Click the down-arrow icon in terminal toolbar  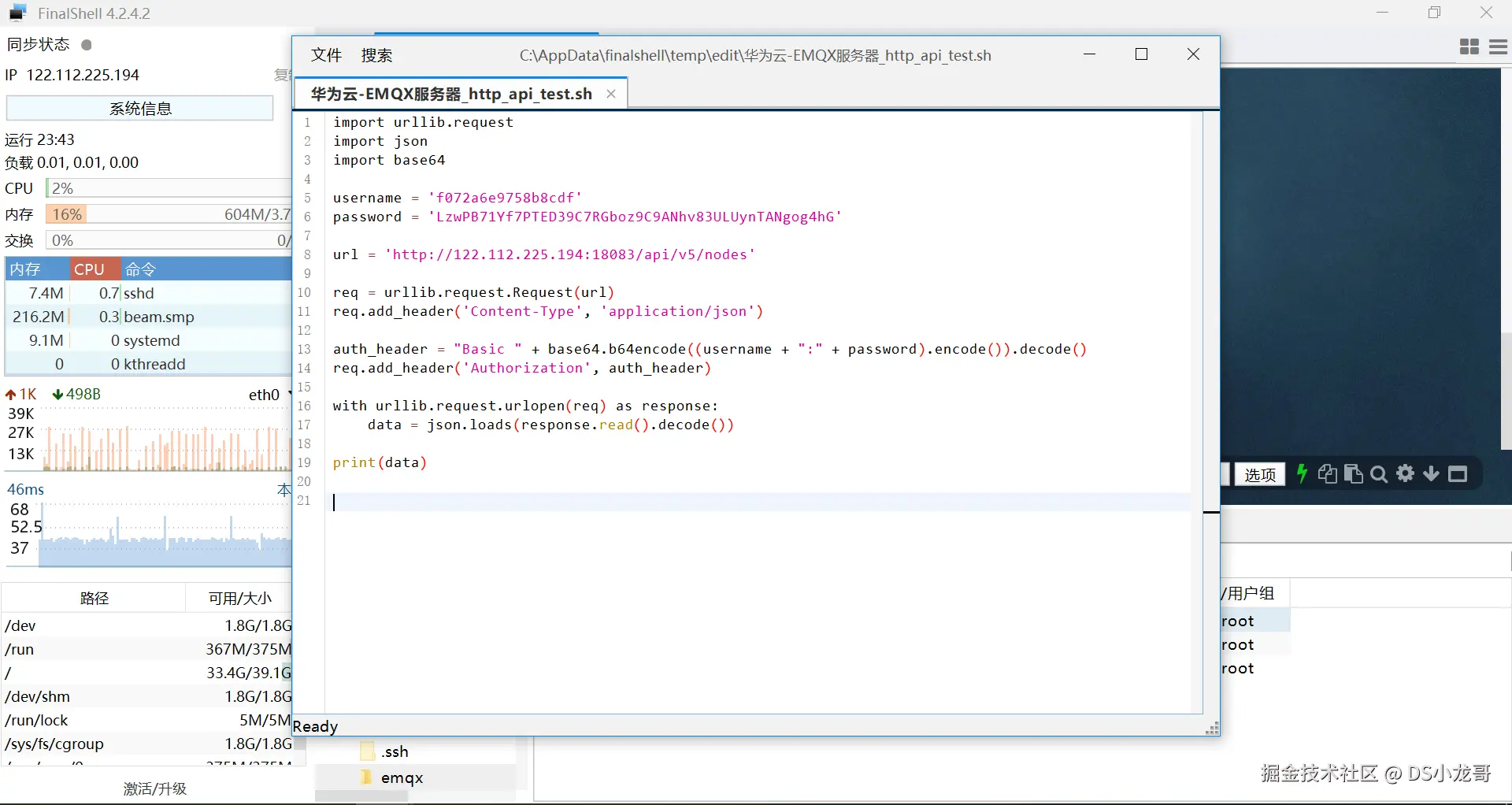point(1432,473)
